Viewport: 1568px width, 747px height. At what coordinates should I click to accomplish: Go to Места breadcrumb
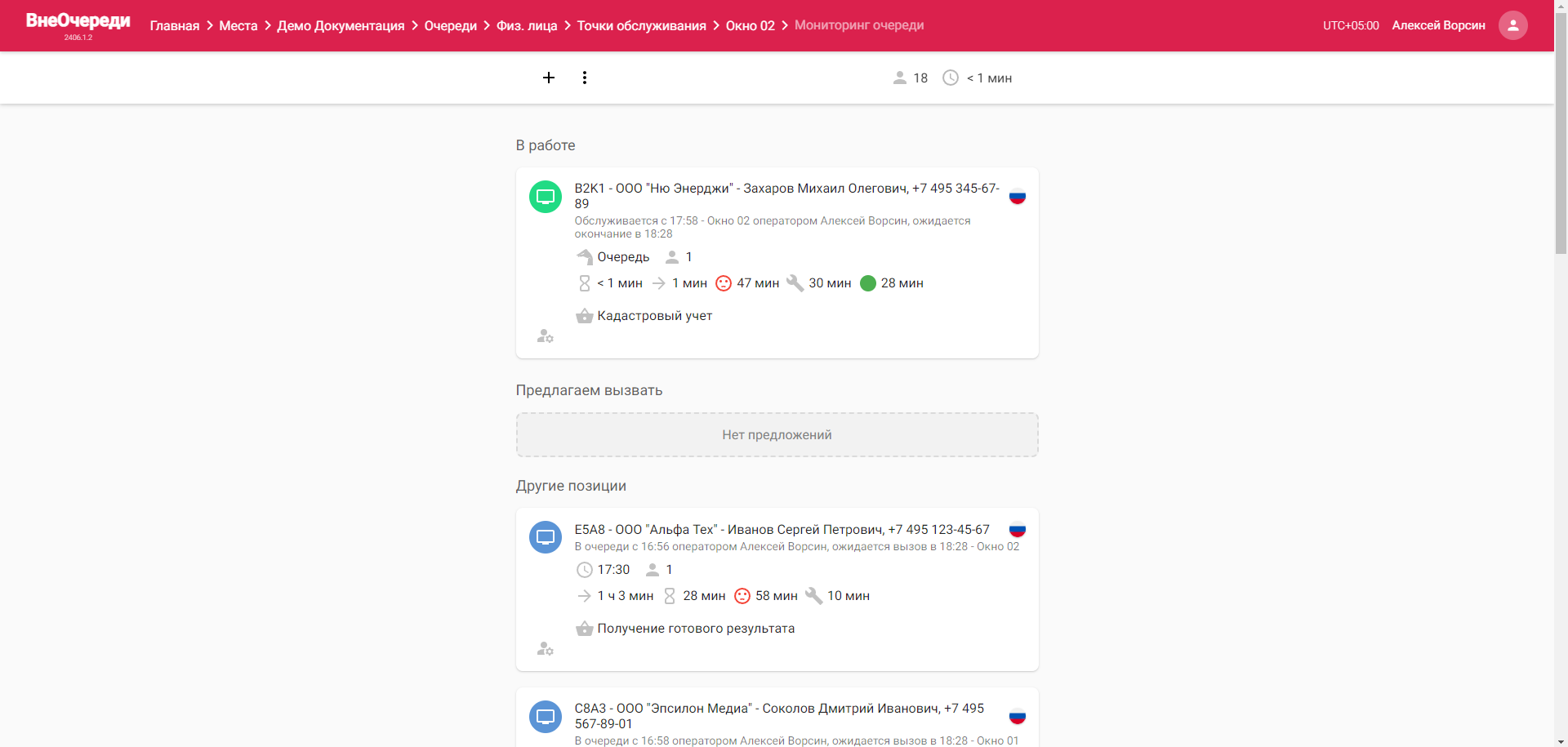pos(238,25)
